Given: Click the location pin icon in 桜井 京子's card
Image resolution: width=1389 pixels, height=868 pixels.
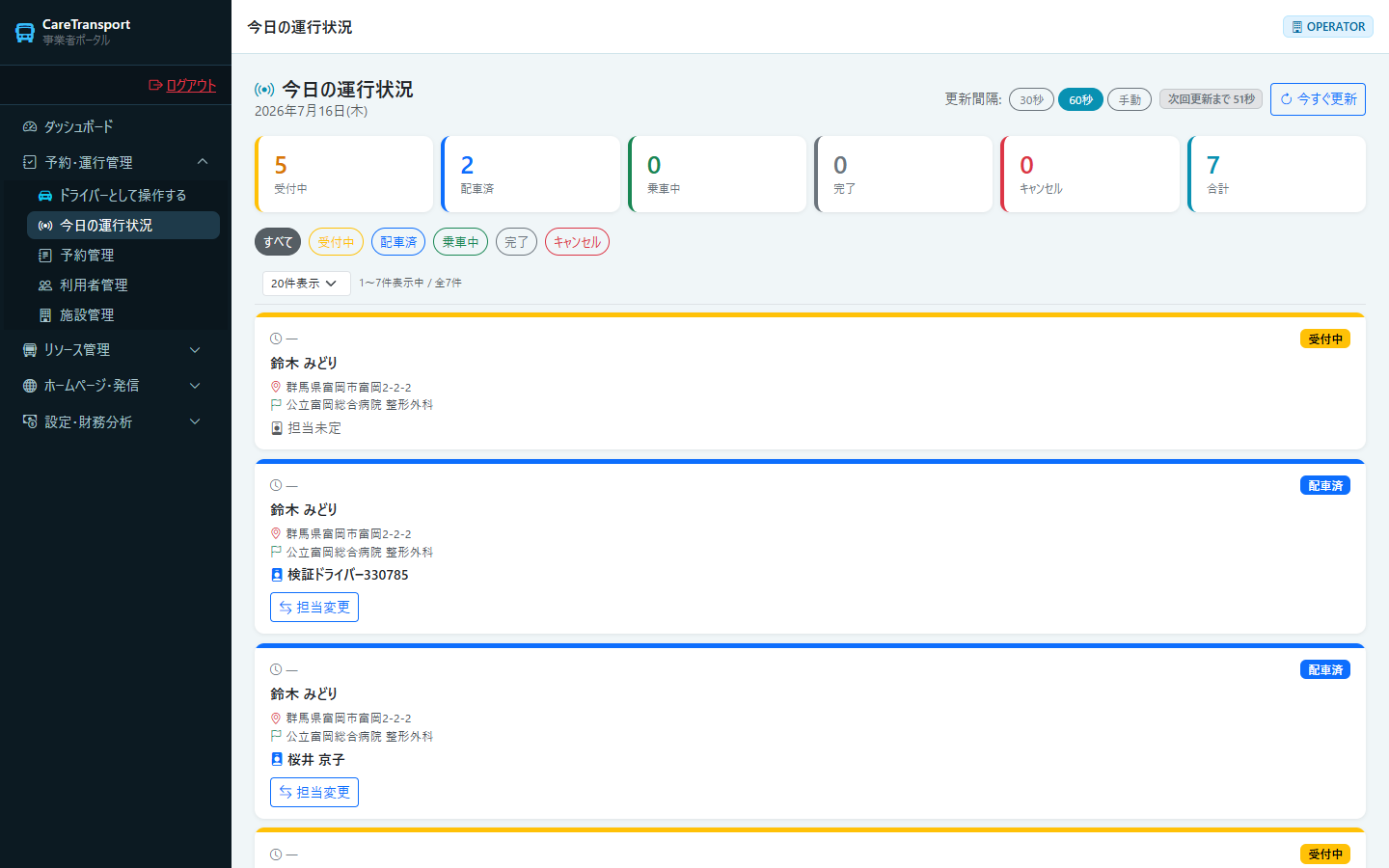Looking at the screenshot, I should tap(276, 718).
